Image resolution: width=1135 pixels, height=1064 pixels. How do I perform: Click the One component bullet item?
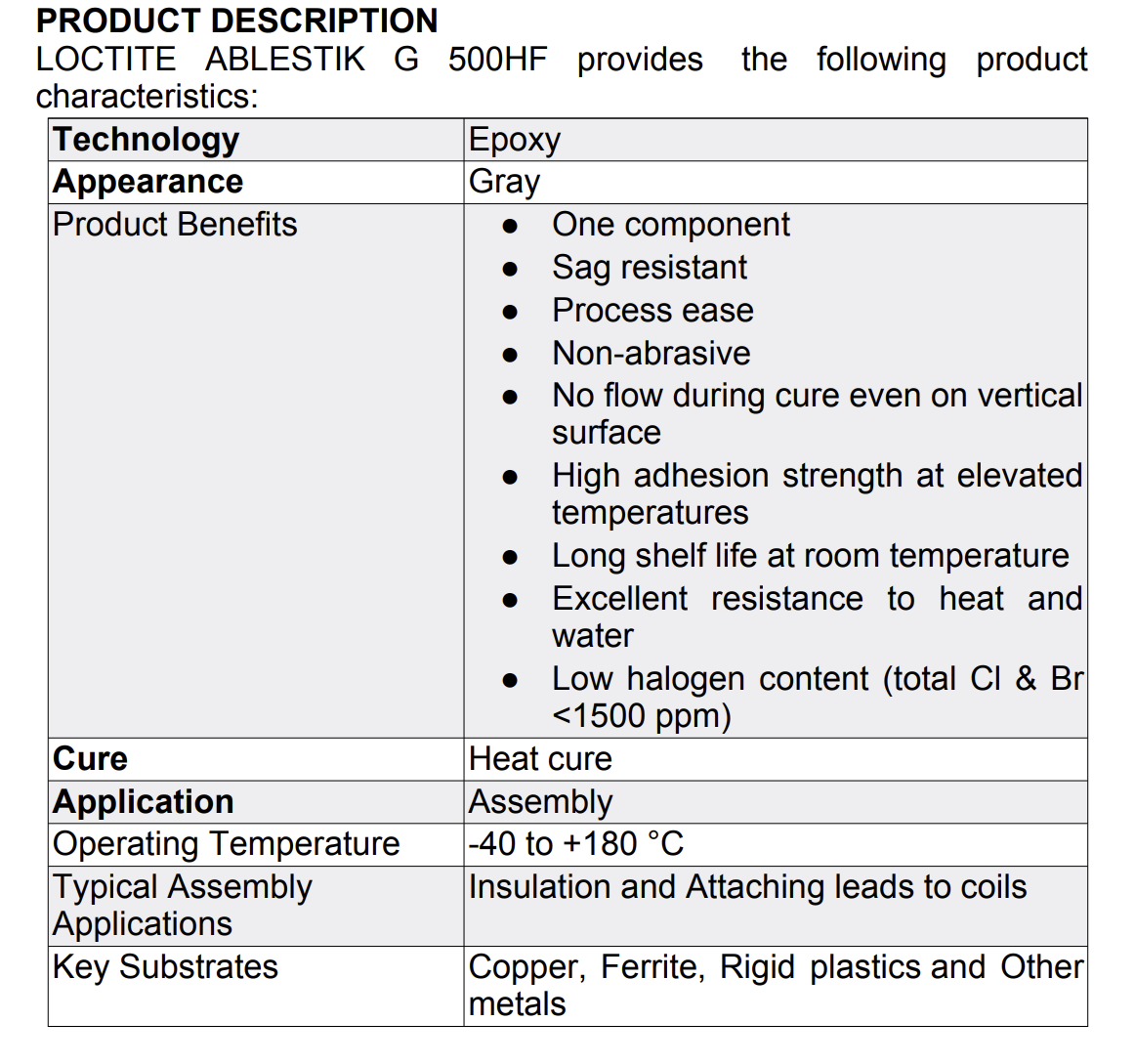coord(670,225)
